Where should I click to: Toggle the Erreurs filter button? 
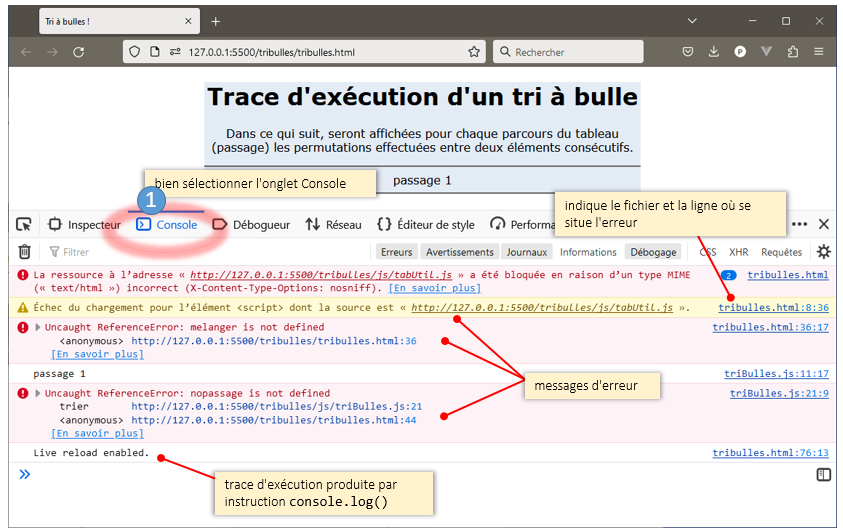tap(396, 252)
